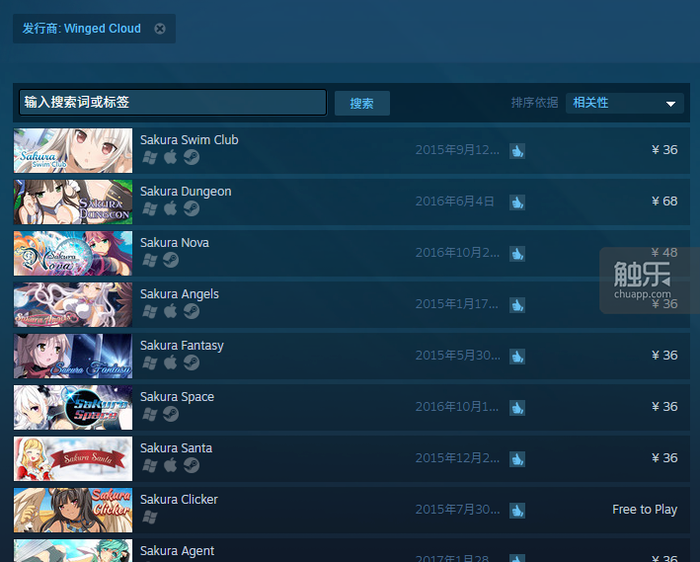Click the 搜索 search button
Viewport: 700px width, 562px height.
[x=362, y=104]
